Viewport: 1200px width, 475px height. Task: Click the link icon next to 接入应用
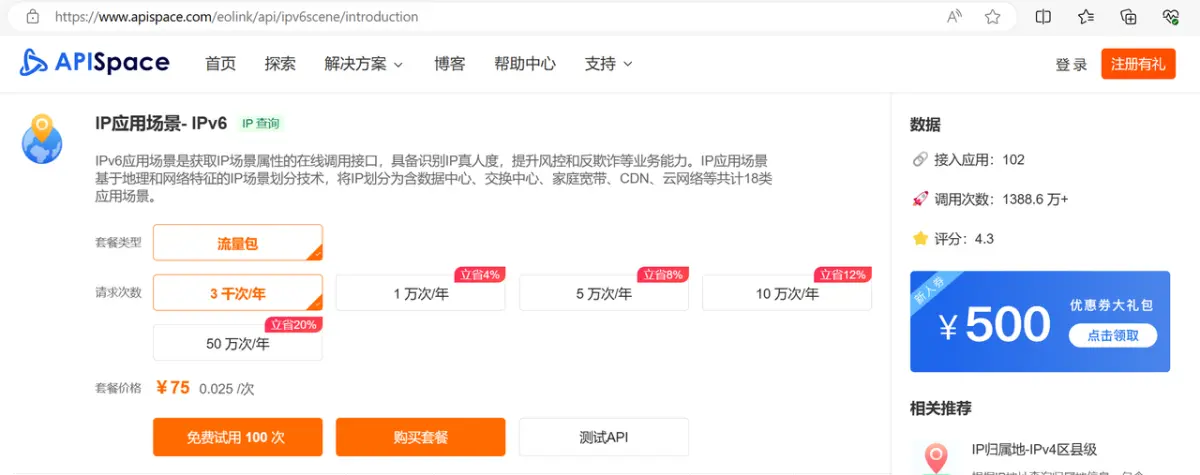tap(920, 160)
